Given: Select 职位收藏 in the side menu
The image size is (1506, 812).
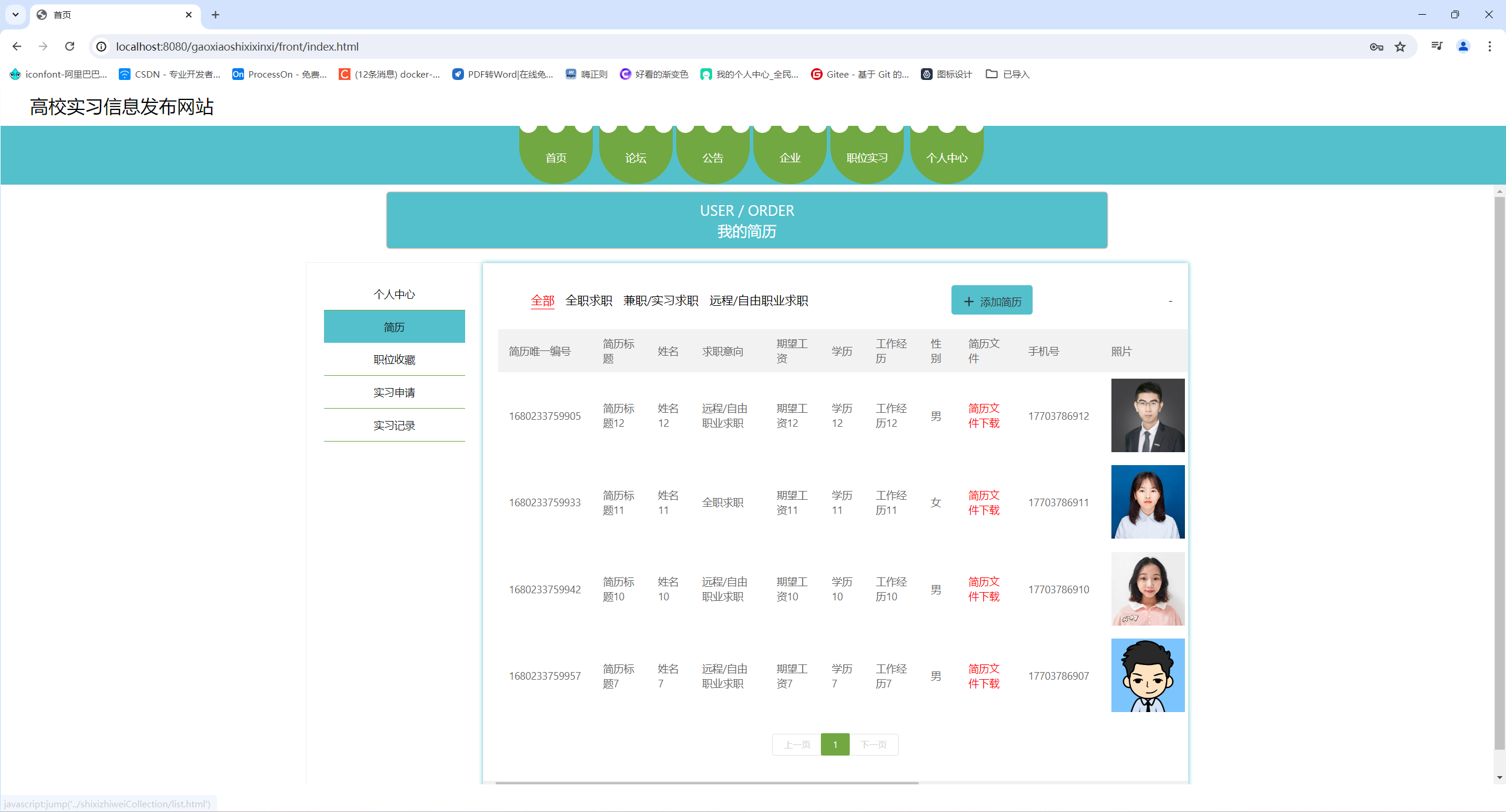Looking at the screenshot, I should 394,359.
